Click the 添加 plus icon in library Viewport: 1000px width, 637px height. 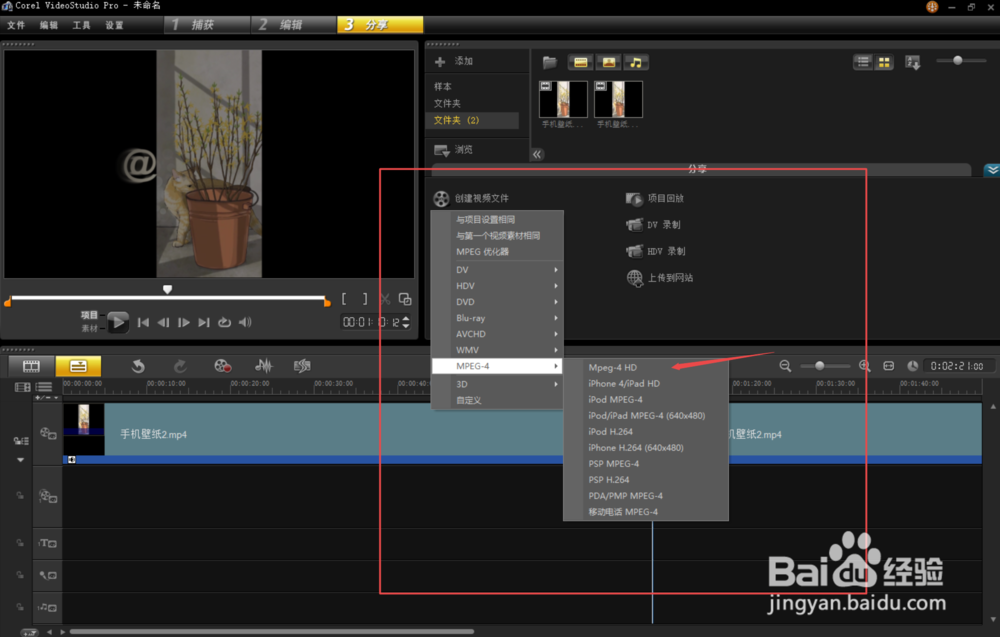pyautogui.click(x=440, y=62)
